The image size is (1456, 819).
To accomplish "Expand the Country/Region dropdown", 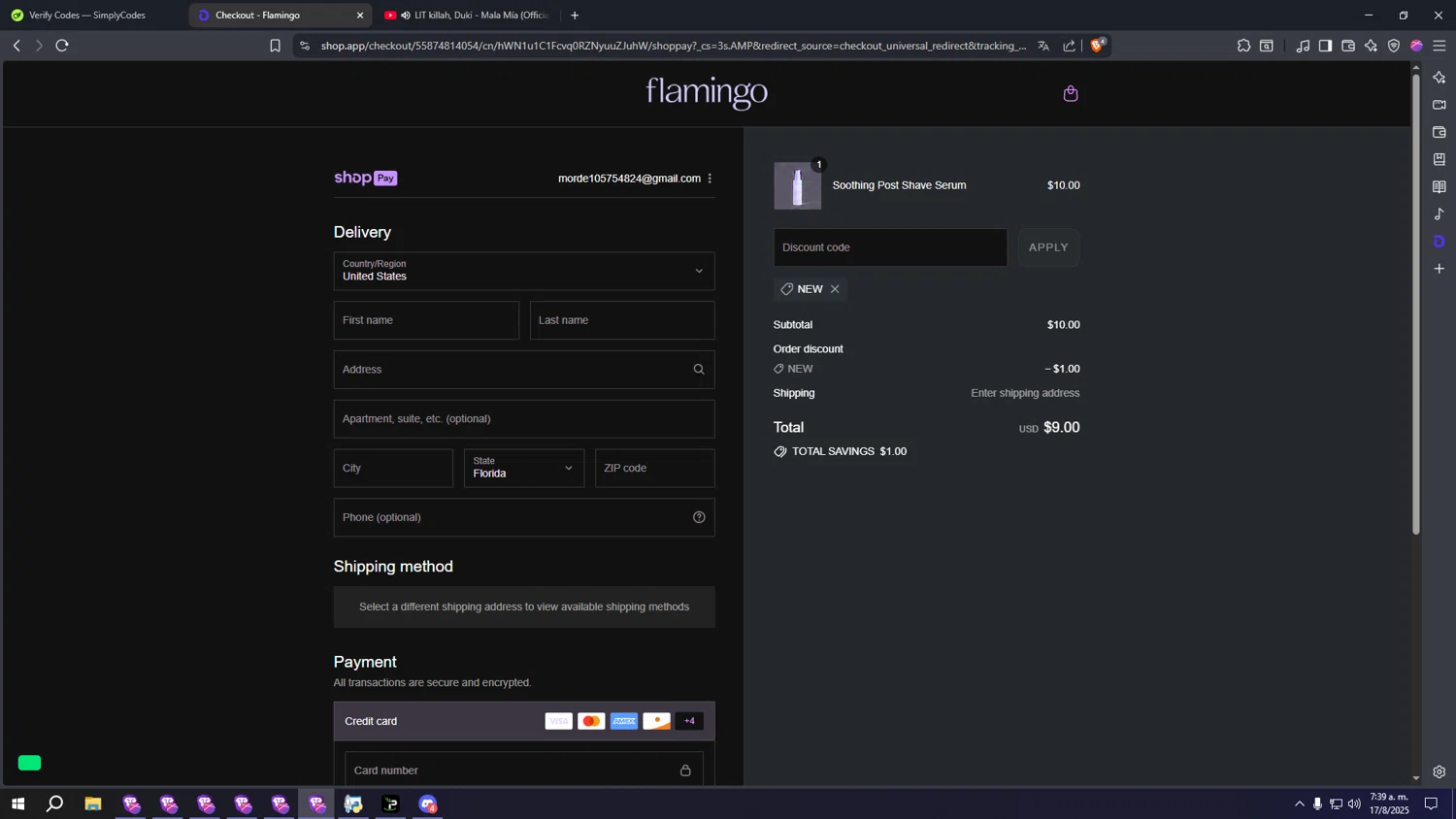I will coord(524,271).
